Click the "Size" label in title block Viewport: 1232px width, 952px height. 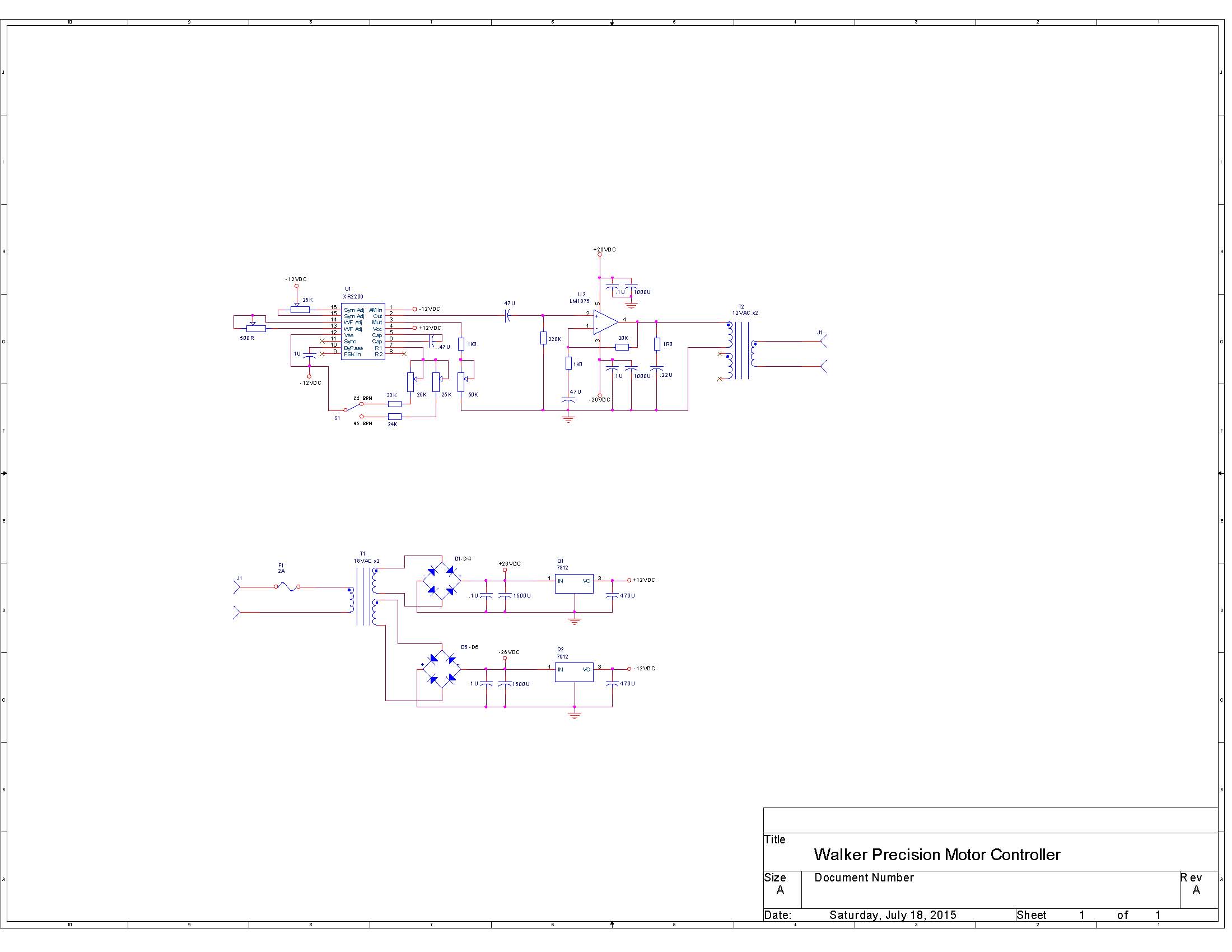click(x=774, y=878)
